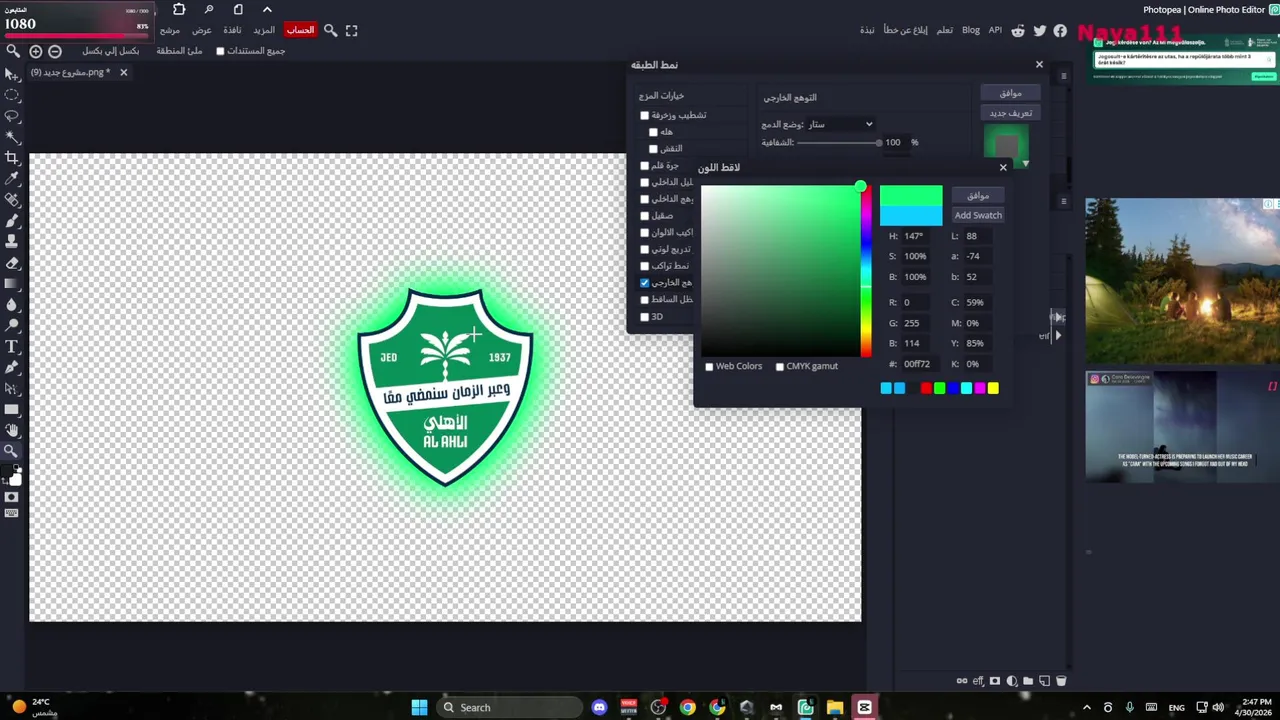Uncheck the outer glow style checkbox
Image resolution: width=1280 pixels, height=720 pixels.
(x=645, y=283)
